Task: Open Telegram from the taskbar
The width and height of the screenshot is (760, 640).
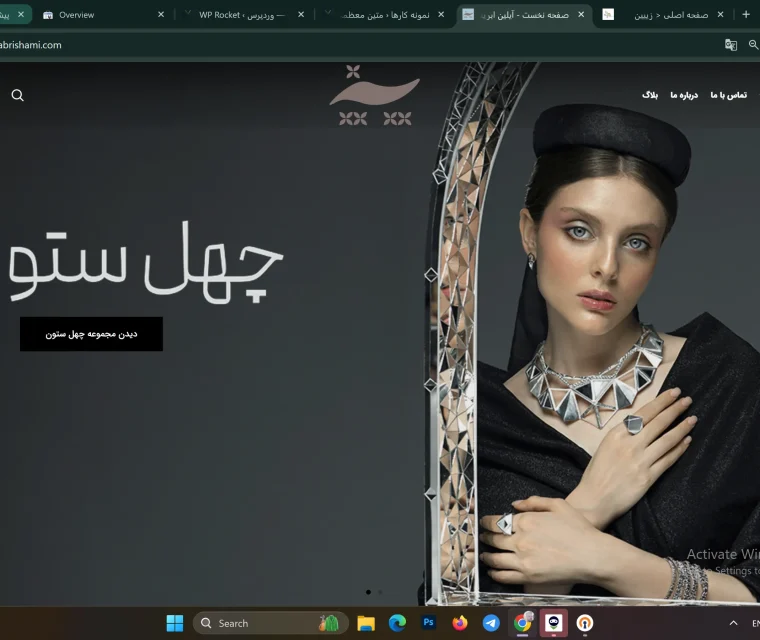Action: (x=491, y=623)
